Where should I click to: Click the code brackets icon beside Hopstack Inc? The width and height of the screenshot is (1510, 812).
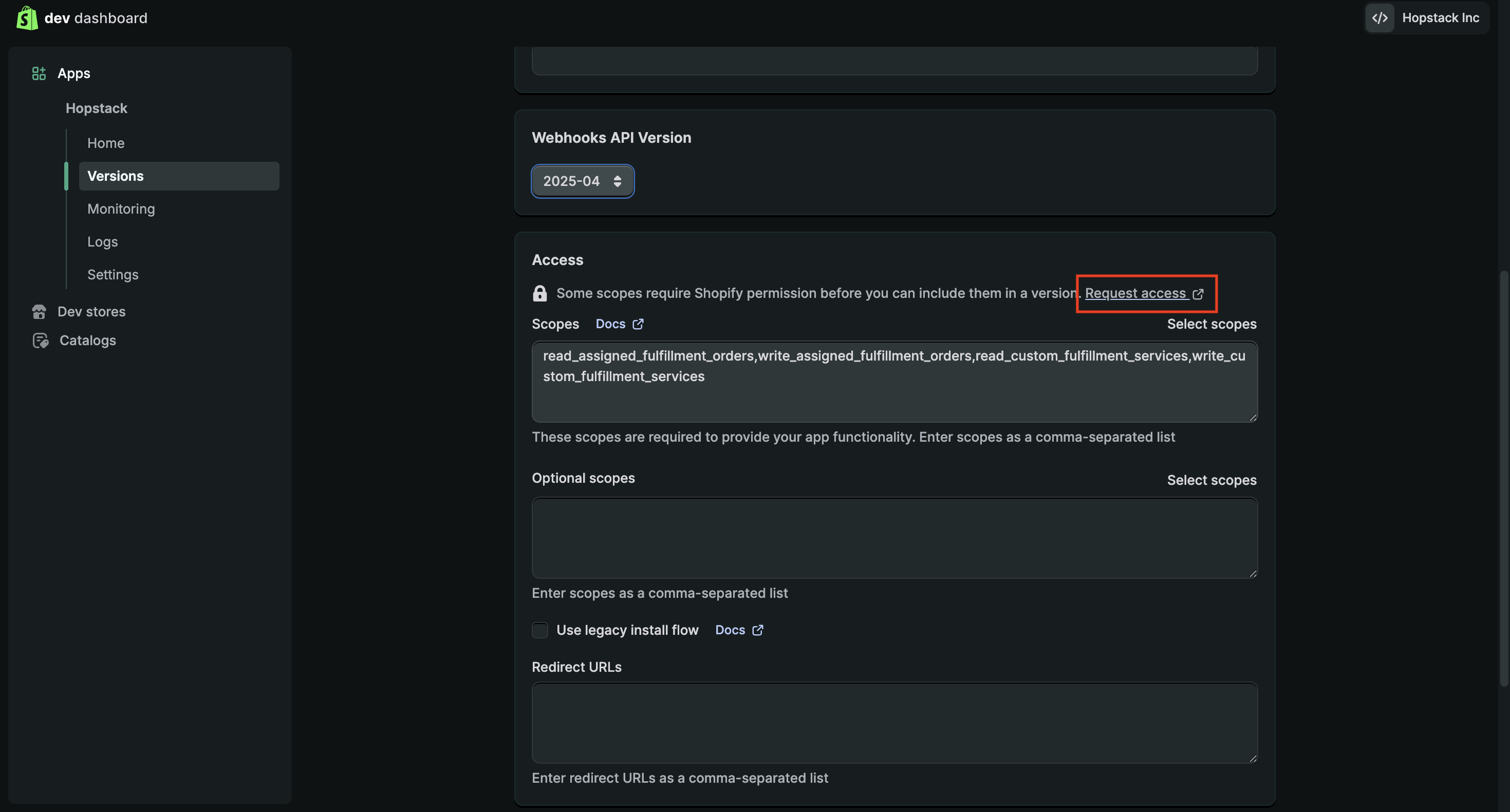pyautogui.click(x=1380, y=18)
